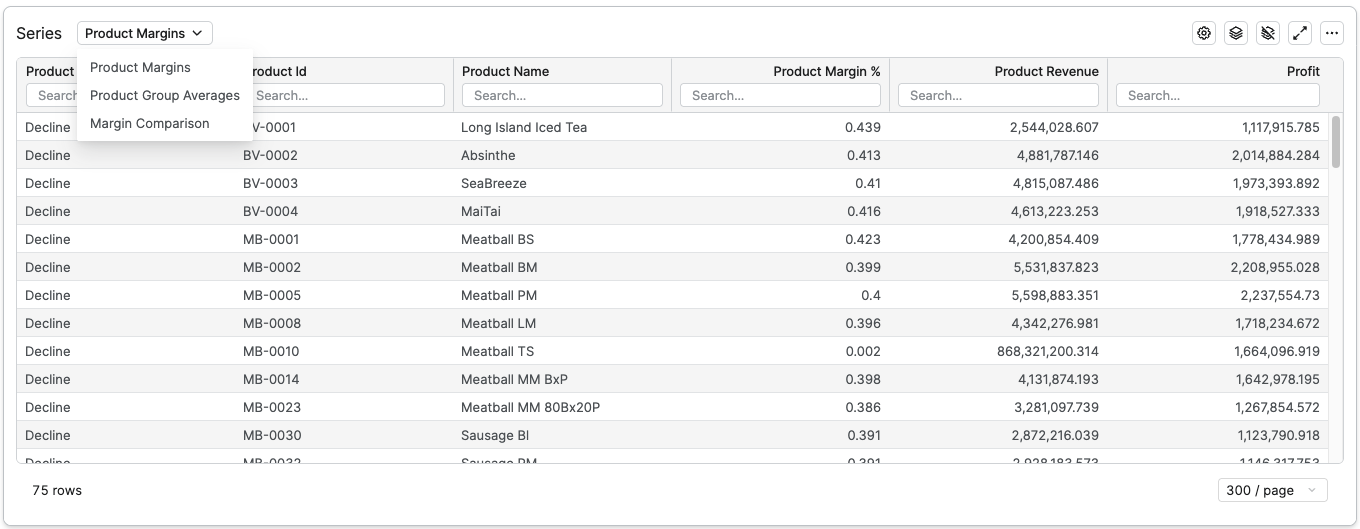
Task: Pick Margin Comparison from the menu
Action: coord(149,123)
